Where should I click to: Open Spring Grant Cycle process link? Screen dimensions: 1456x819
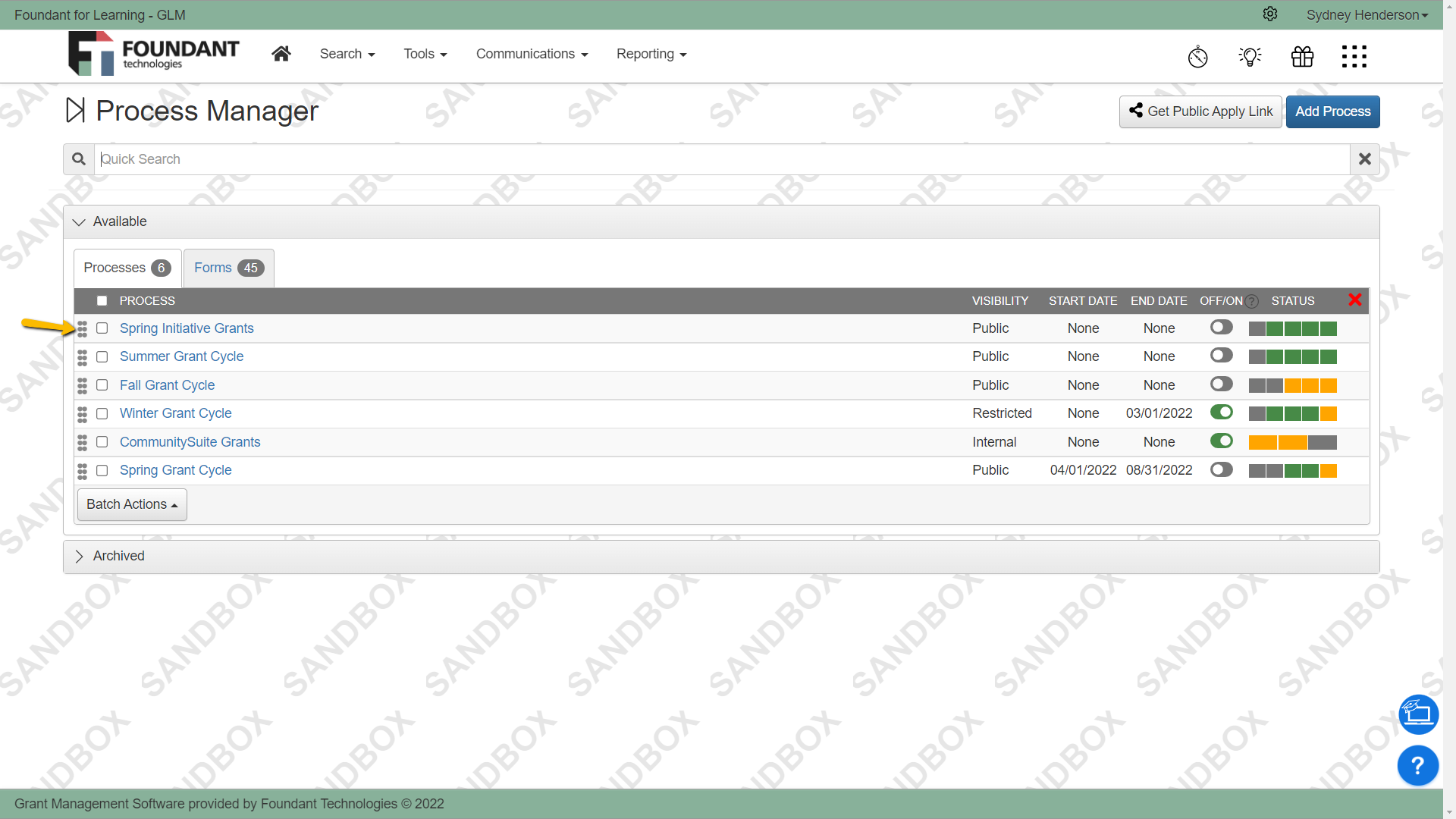point(175,470)
